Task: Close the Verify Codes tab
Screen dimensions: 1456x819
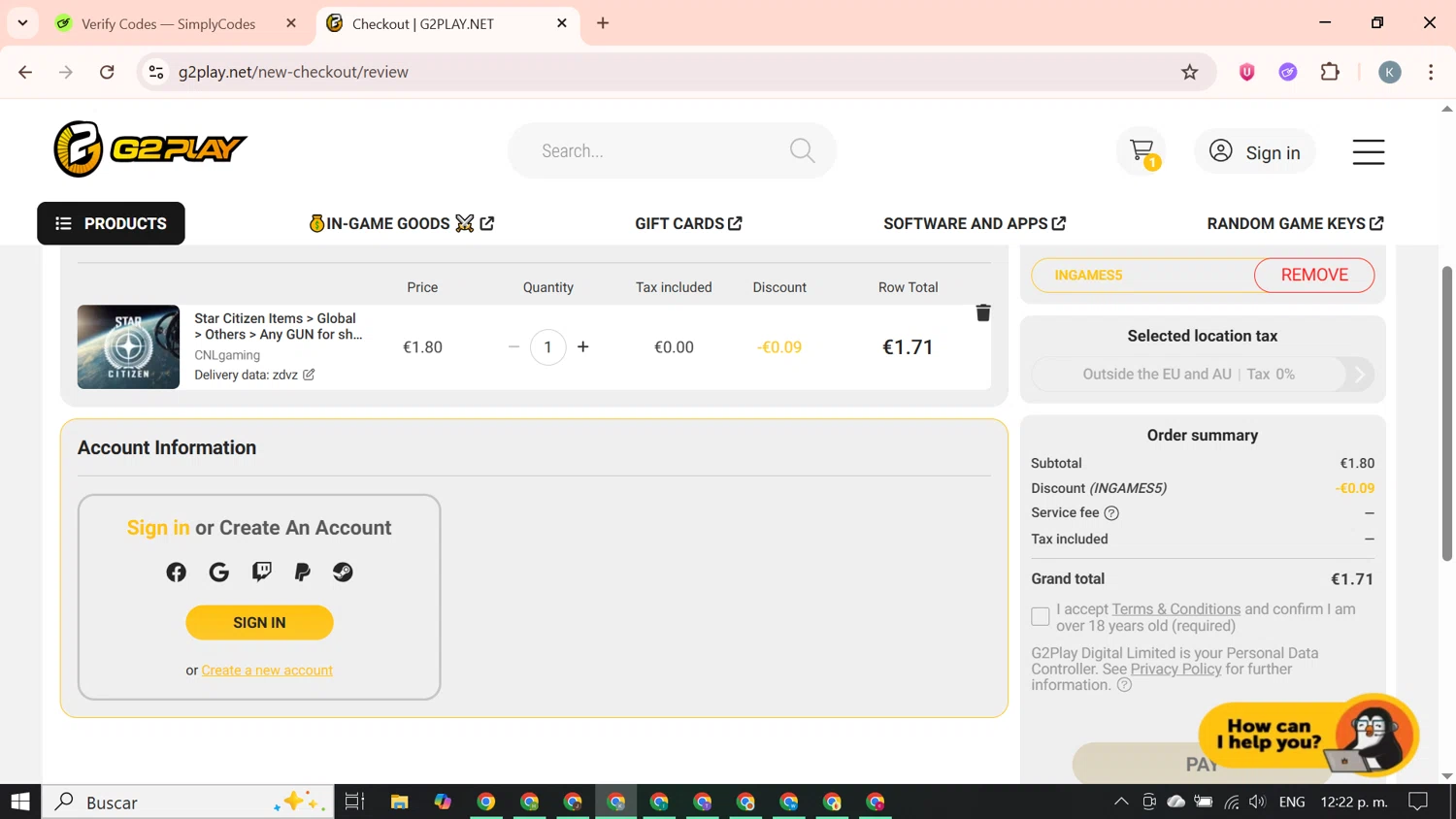Action: coord(291,23)
